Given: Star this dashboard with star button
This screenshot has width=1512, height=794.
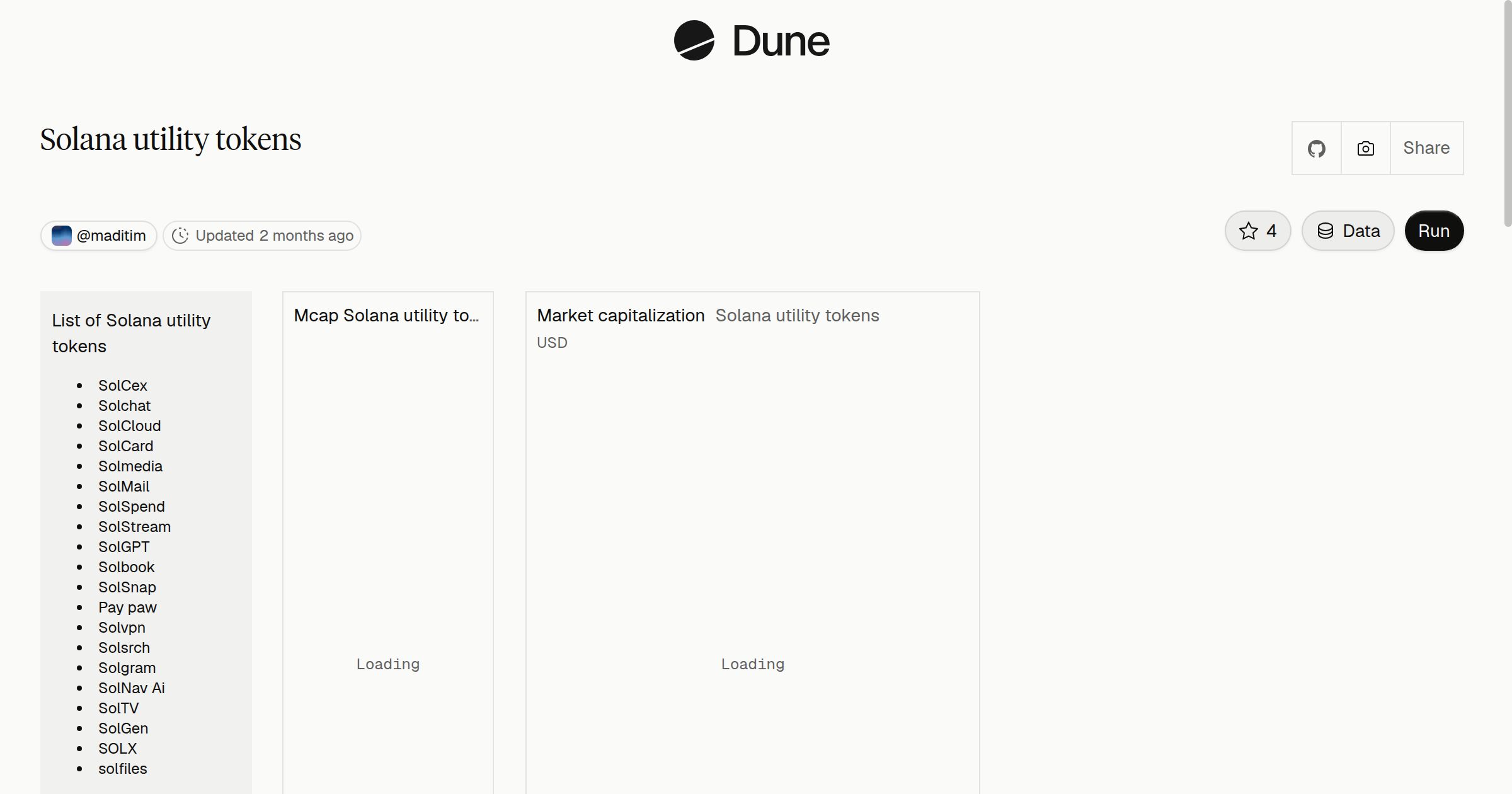Looking at the screenshot, I should [x=1257, y=231].
